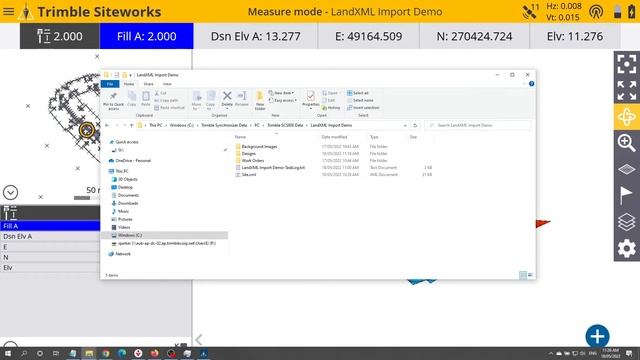Tap the Trimble Siteworks logo icon
This screenshot has width=640, height=360.
[26, 11]
